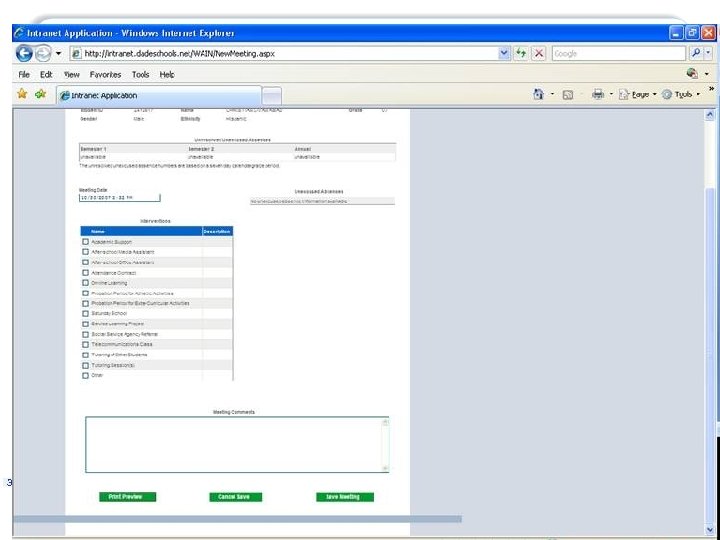Open the search provider options dropdown arrow

[x=708, y=53]
